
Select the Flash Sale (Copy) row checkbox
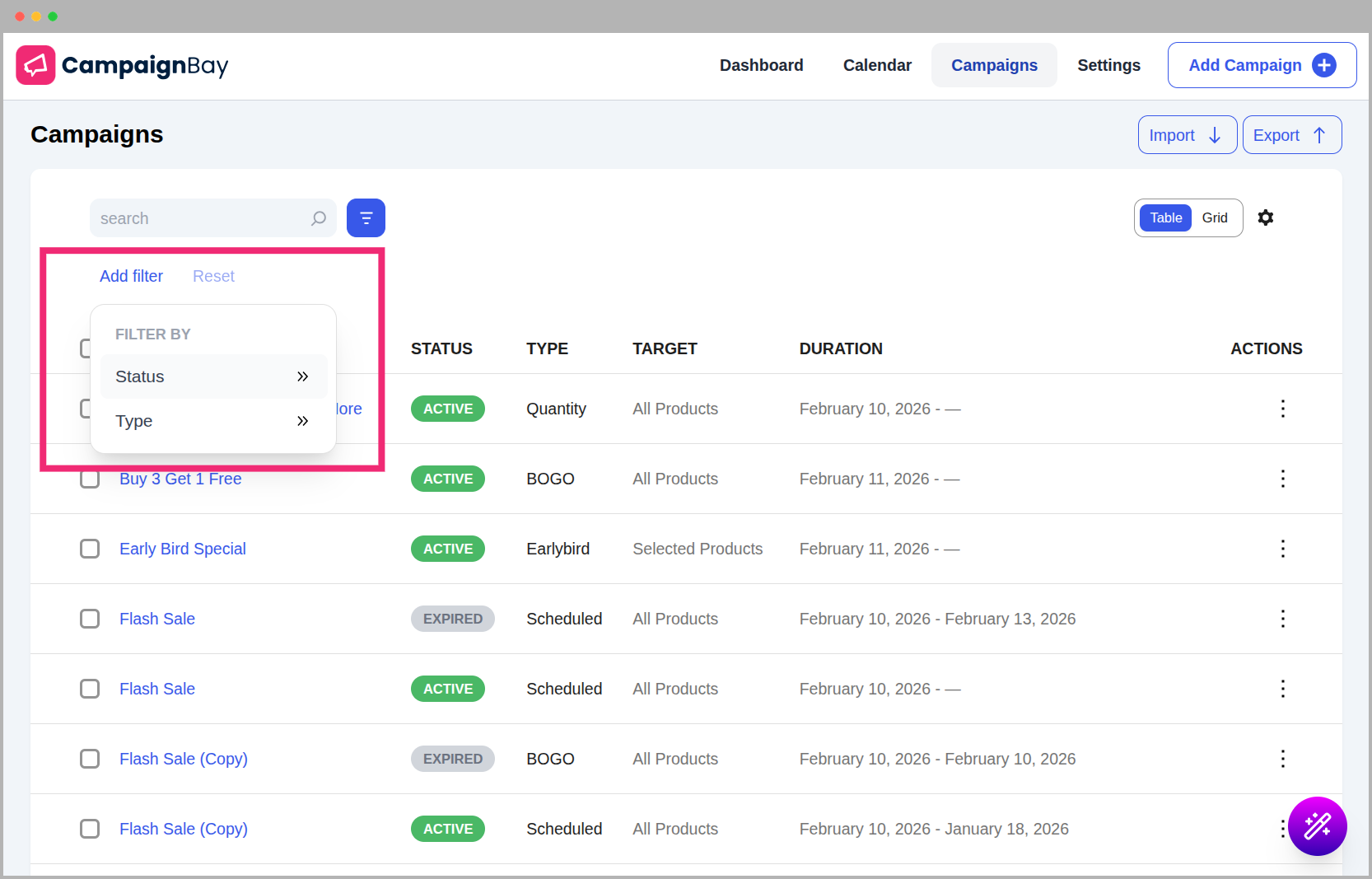[90, 759]
